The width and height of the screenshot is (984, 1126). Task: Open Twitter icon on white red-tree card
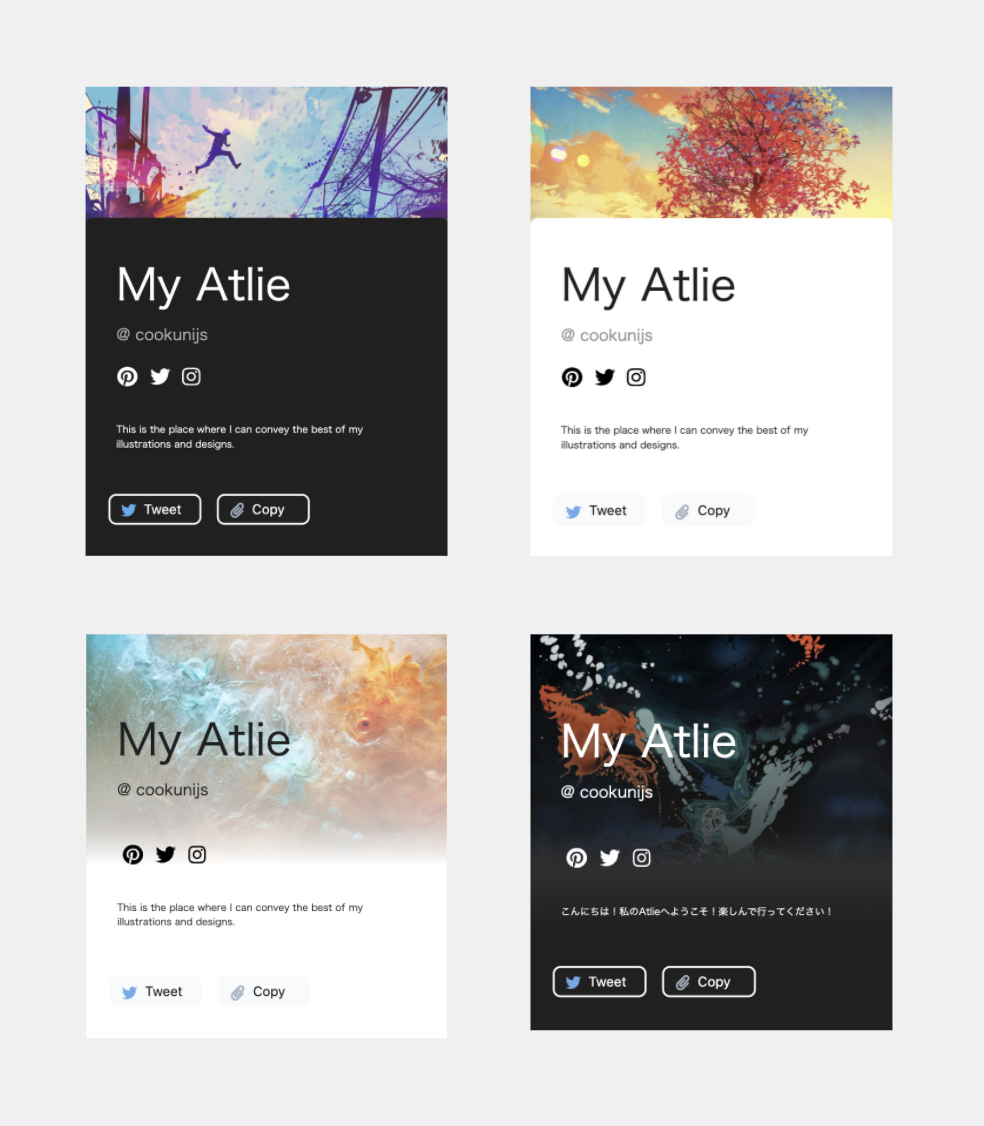(x=605, y=377)
